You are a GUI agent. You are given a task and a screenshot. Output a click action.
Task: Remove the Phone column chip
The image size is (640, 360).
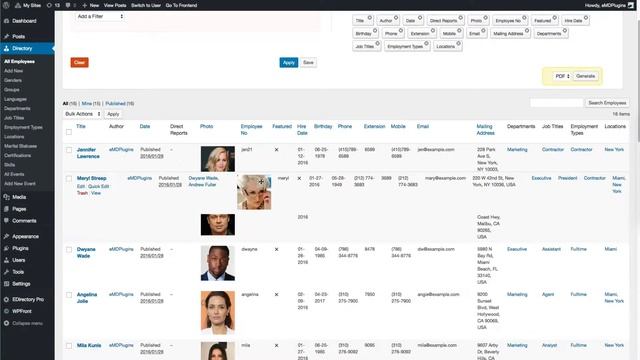[x=401, y=31]
